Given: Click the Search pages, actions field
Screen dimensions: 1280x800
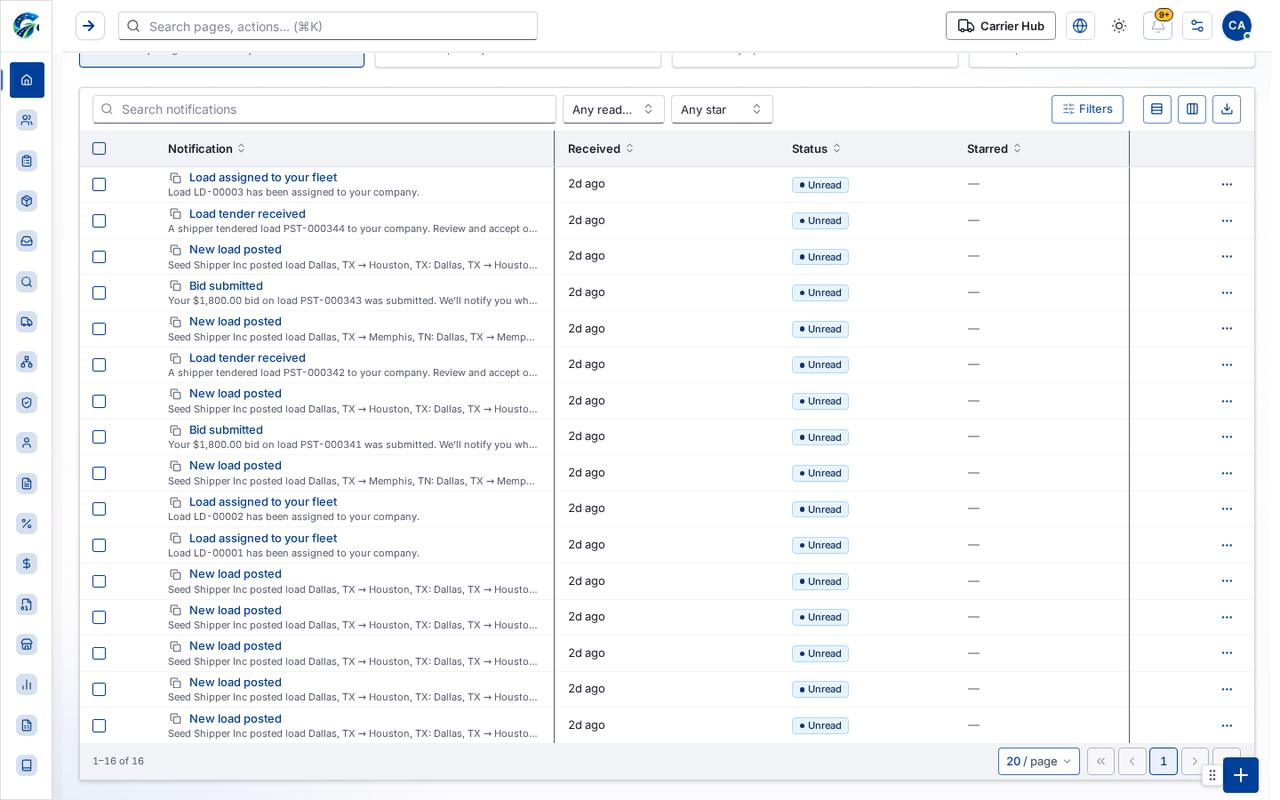Looking at the screenshot, I should [x=328, y=26].
